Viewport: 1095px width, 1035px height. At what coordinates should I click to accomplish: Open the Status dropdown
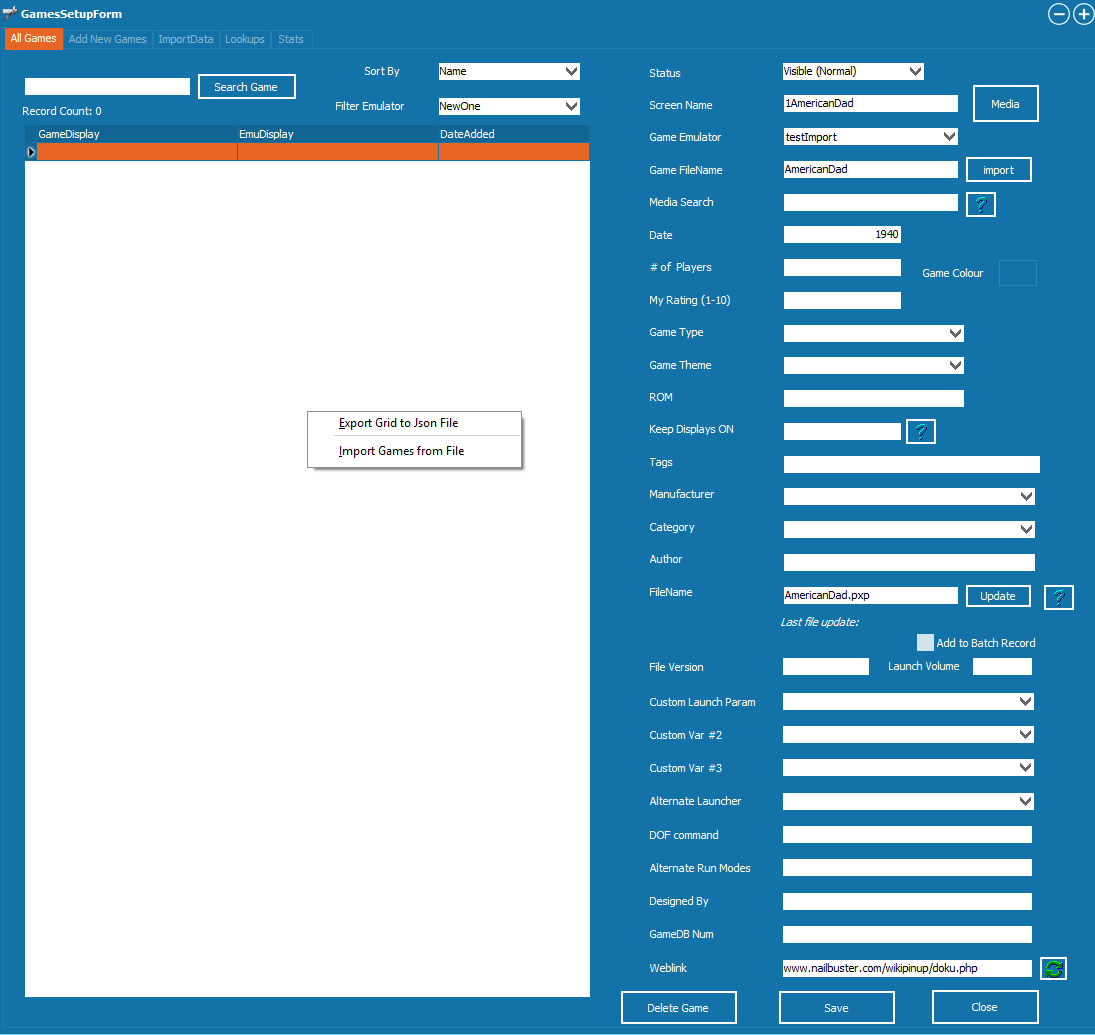(853, 71)
